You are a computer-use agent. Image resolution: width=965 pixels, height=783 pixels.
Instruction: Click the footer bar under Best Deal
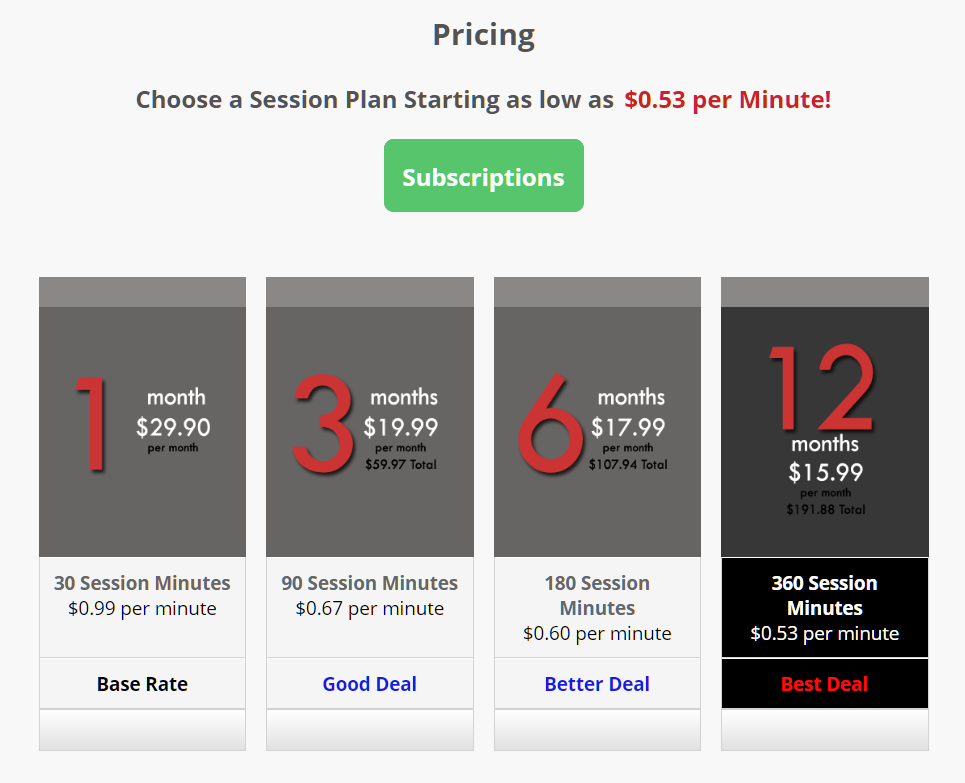point(825,730)
